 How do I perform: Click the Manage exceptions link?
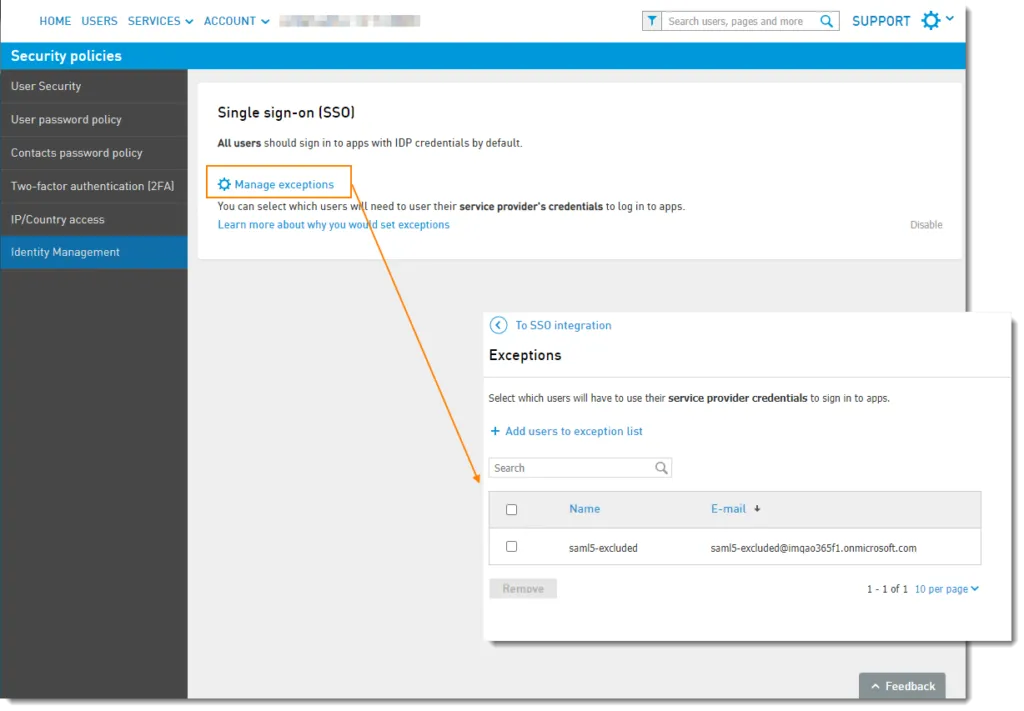click(283, 184)
